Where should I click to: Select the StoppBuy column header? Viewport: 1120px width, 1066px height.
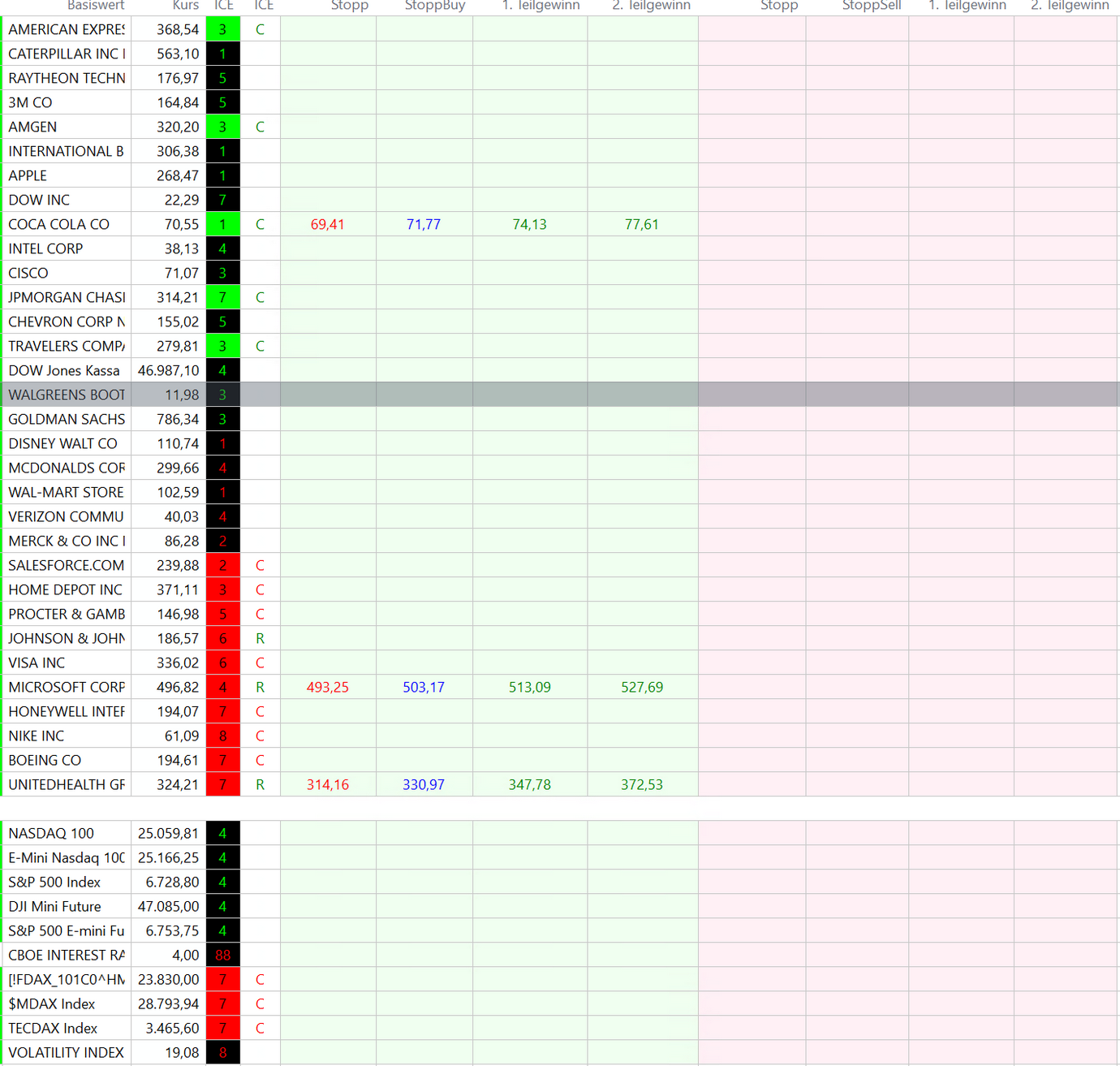click(434, 6)
